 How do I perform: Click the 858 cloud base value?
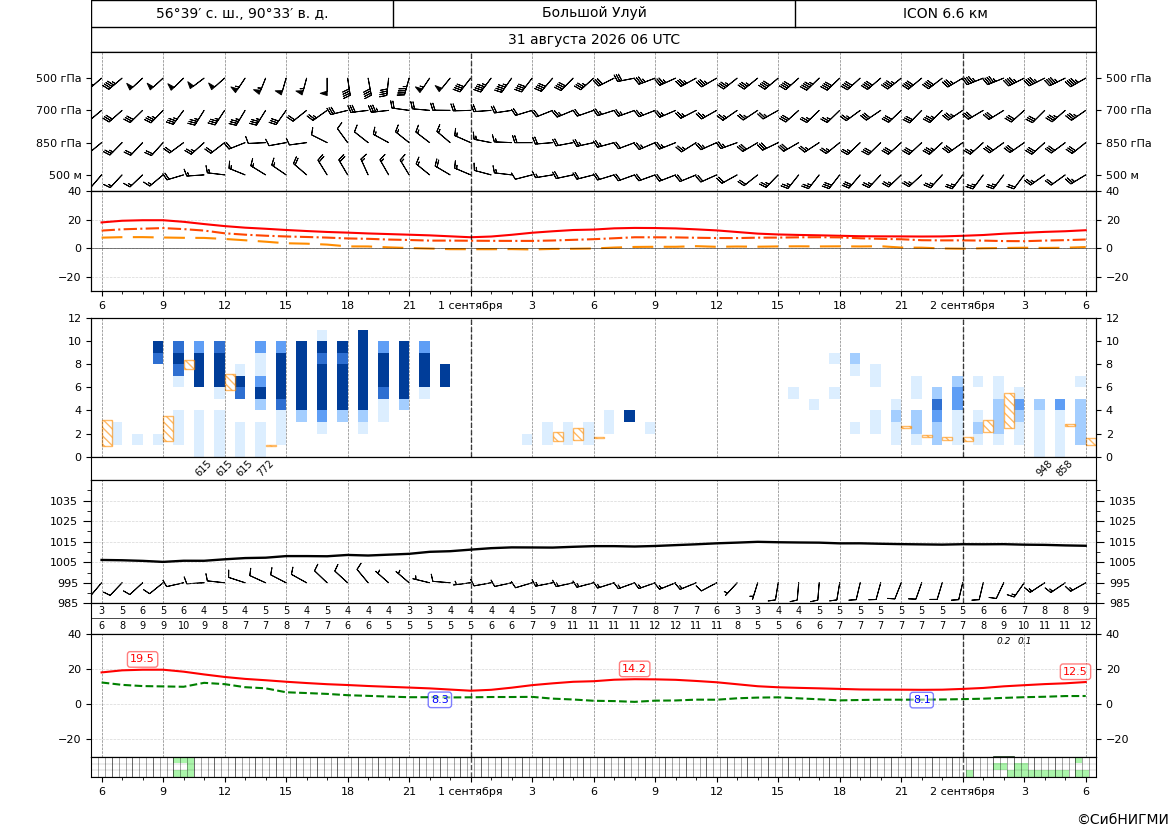[x=1063, y=468]
